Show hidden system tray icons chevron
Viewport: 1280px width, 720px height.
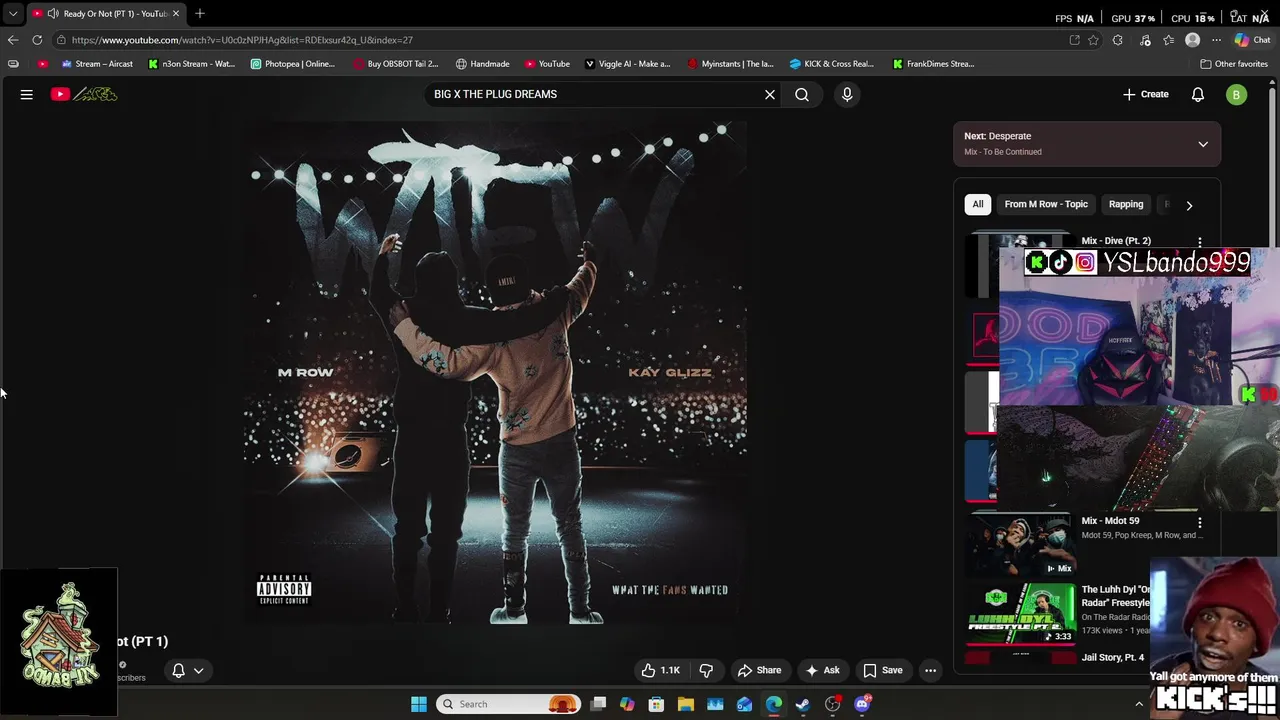1139,704
